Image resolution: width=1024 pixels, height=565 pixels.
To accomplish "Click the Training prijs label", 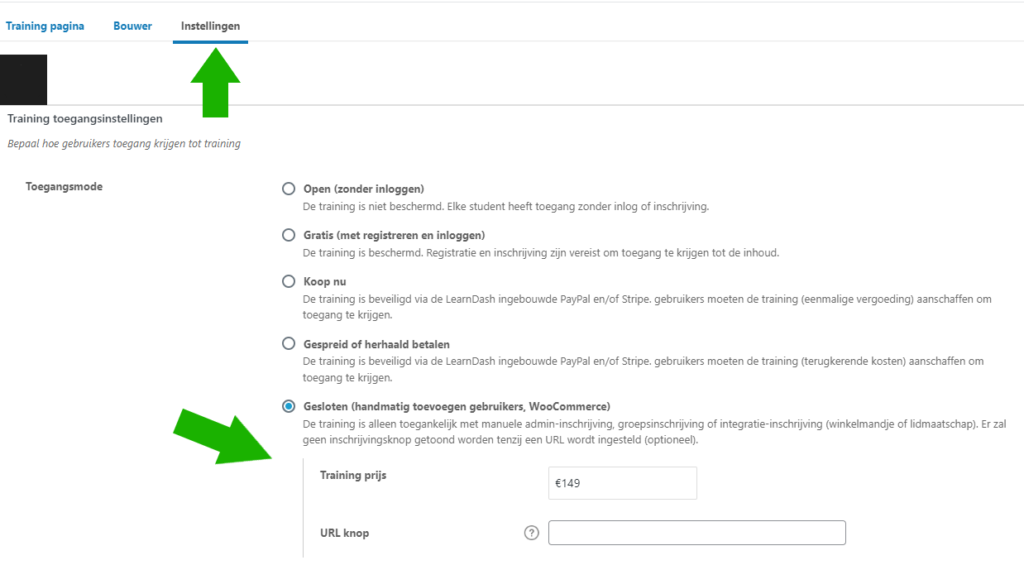I will [x=352, y=475].
